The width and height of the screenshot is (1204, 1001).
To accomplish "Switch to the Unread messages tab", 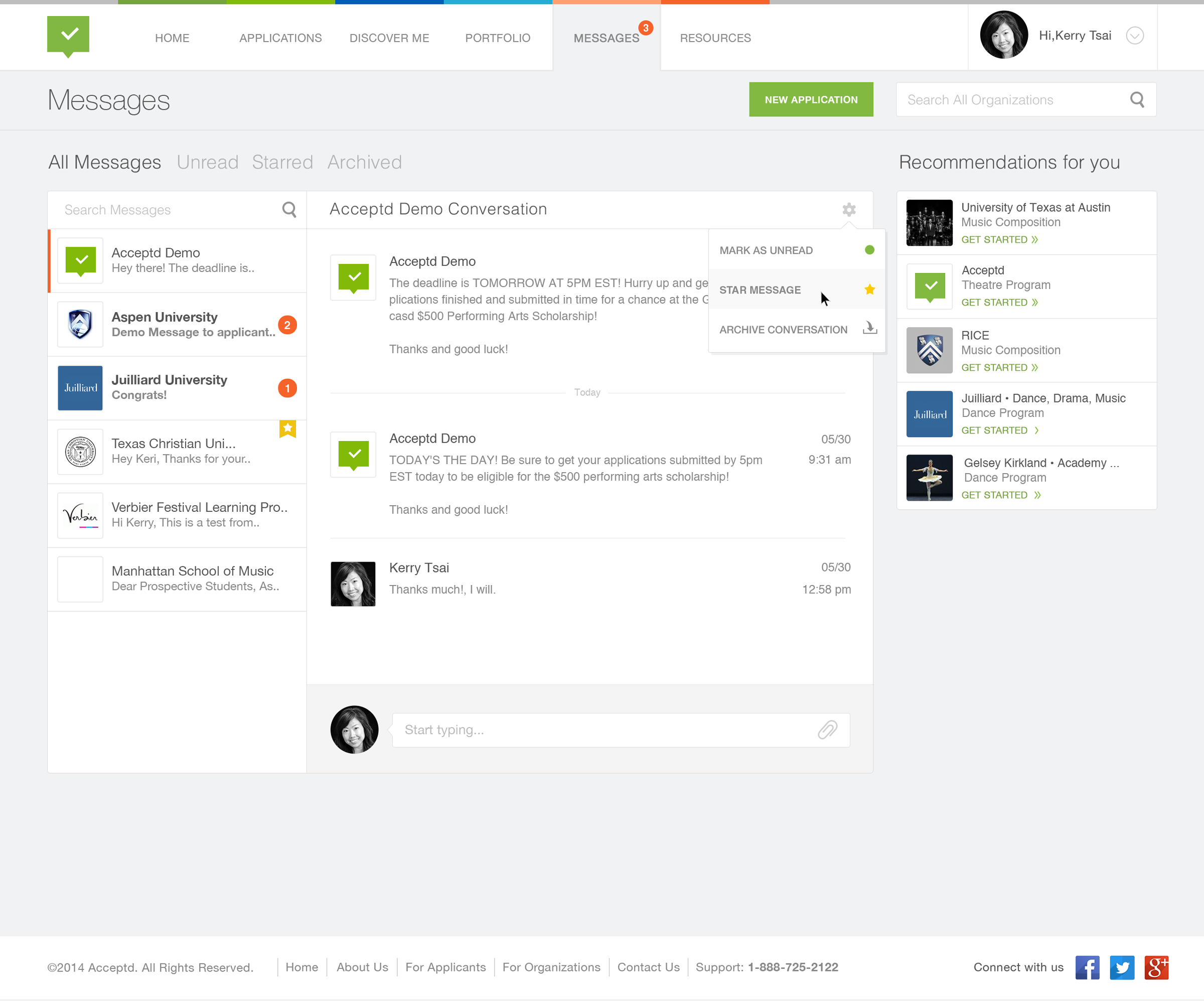I will click(208, 162).
